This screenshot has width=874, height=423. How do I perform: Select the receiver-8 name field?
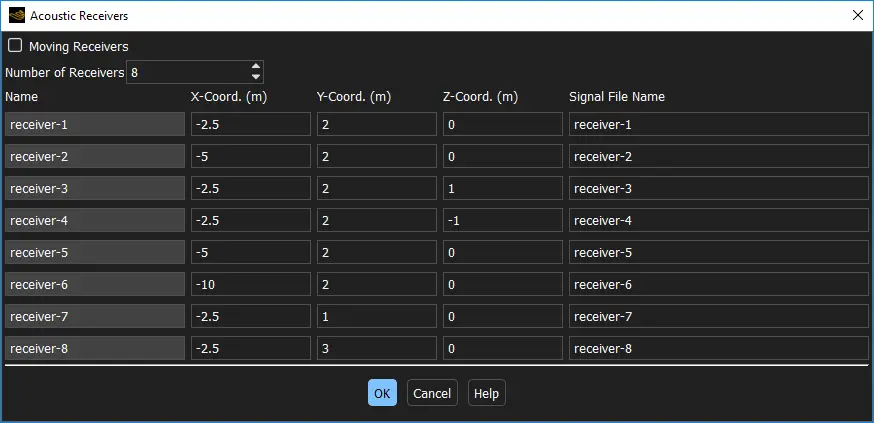(x=95, y=348)
